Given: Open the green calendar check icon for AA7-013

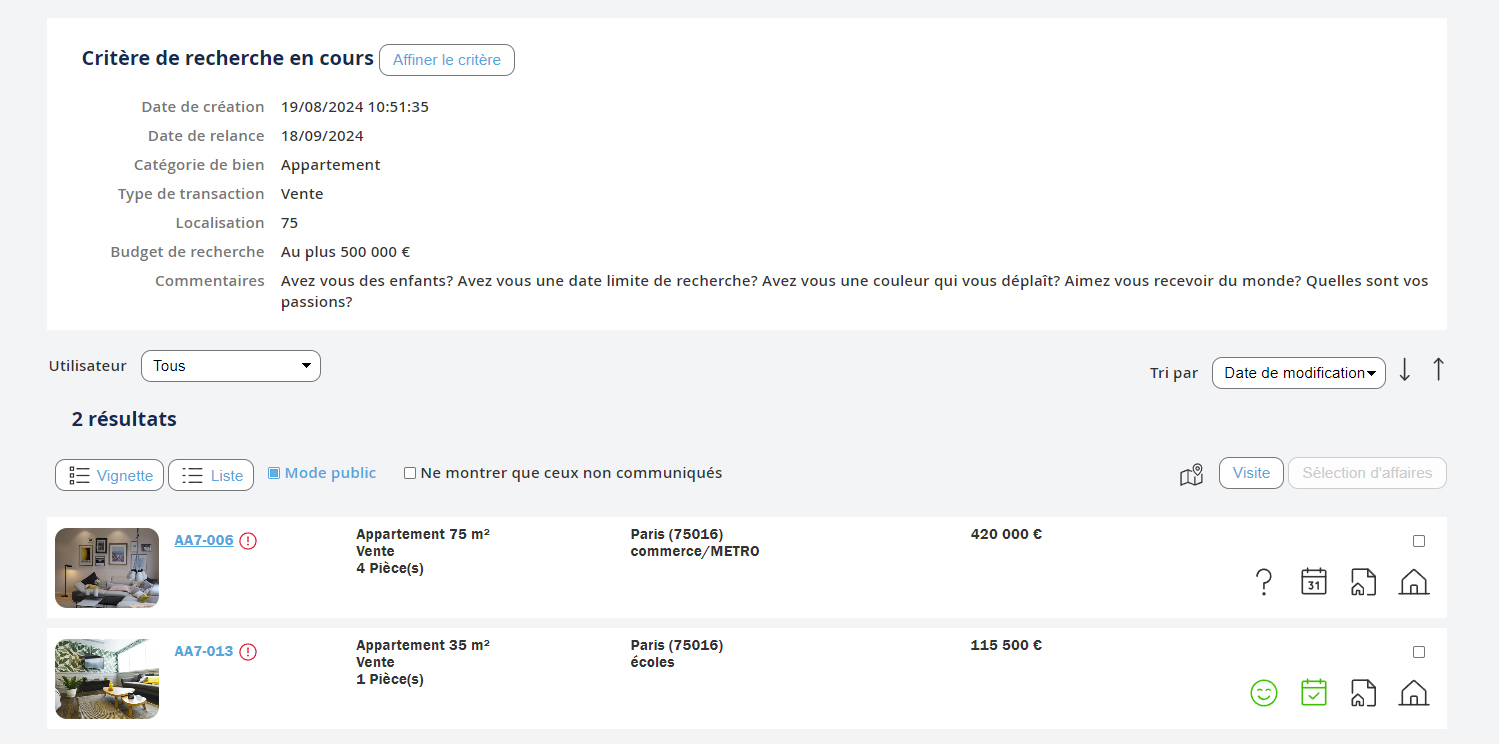Looking at the screenshot, I should [x=1313, y=693].
